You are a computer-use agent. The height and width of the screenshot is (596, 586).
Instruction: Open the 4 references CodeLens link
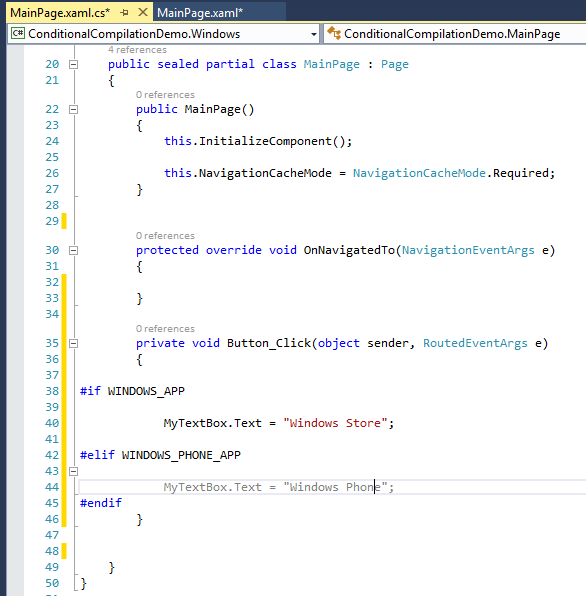point(137,50)
